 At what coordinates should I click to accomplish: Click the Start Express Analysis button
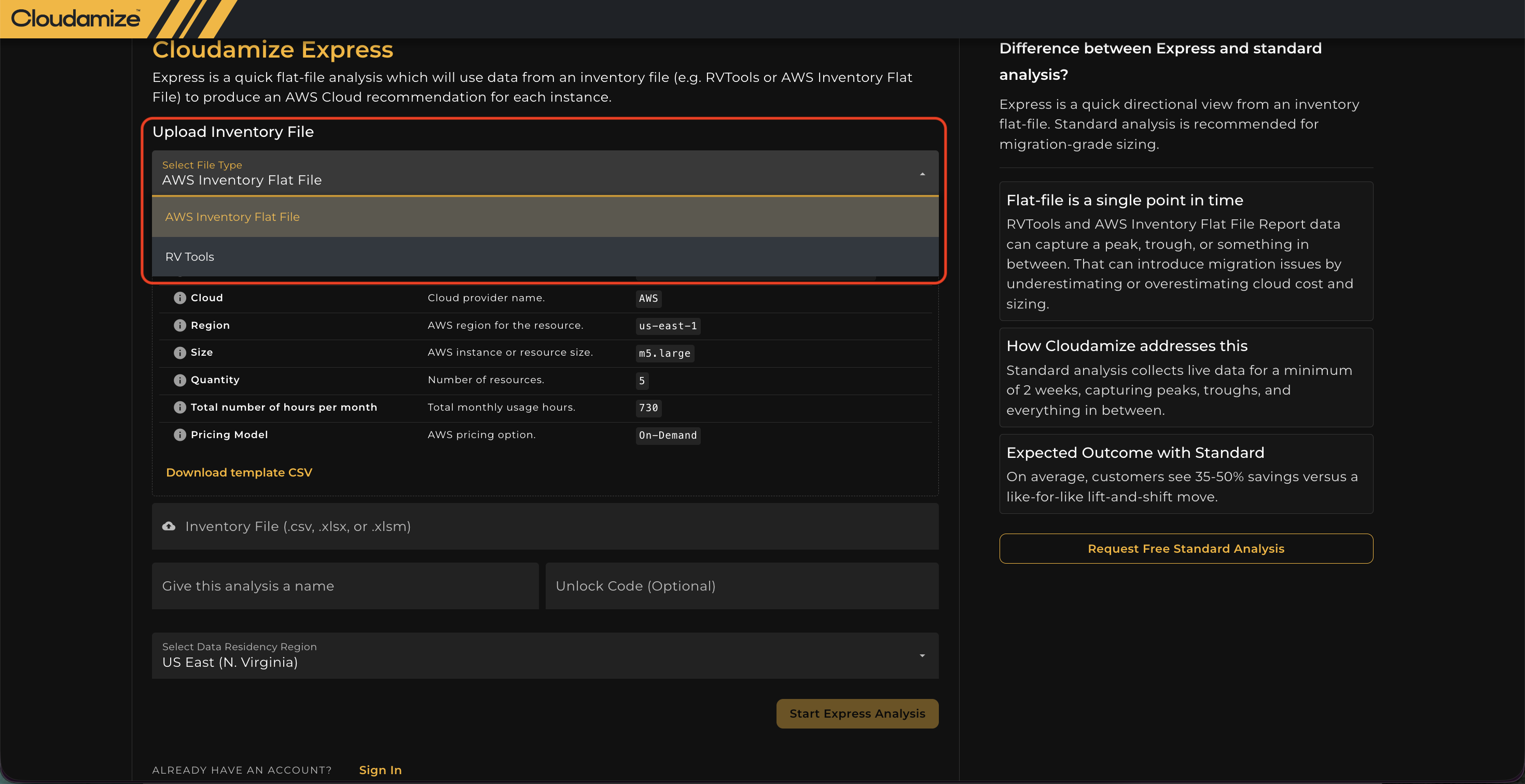click(x=857, y=713)
